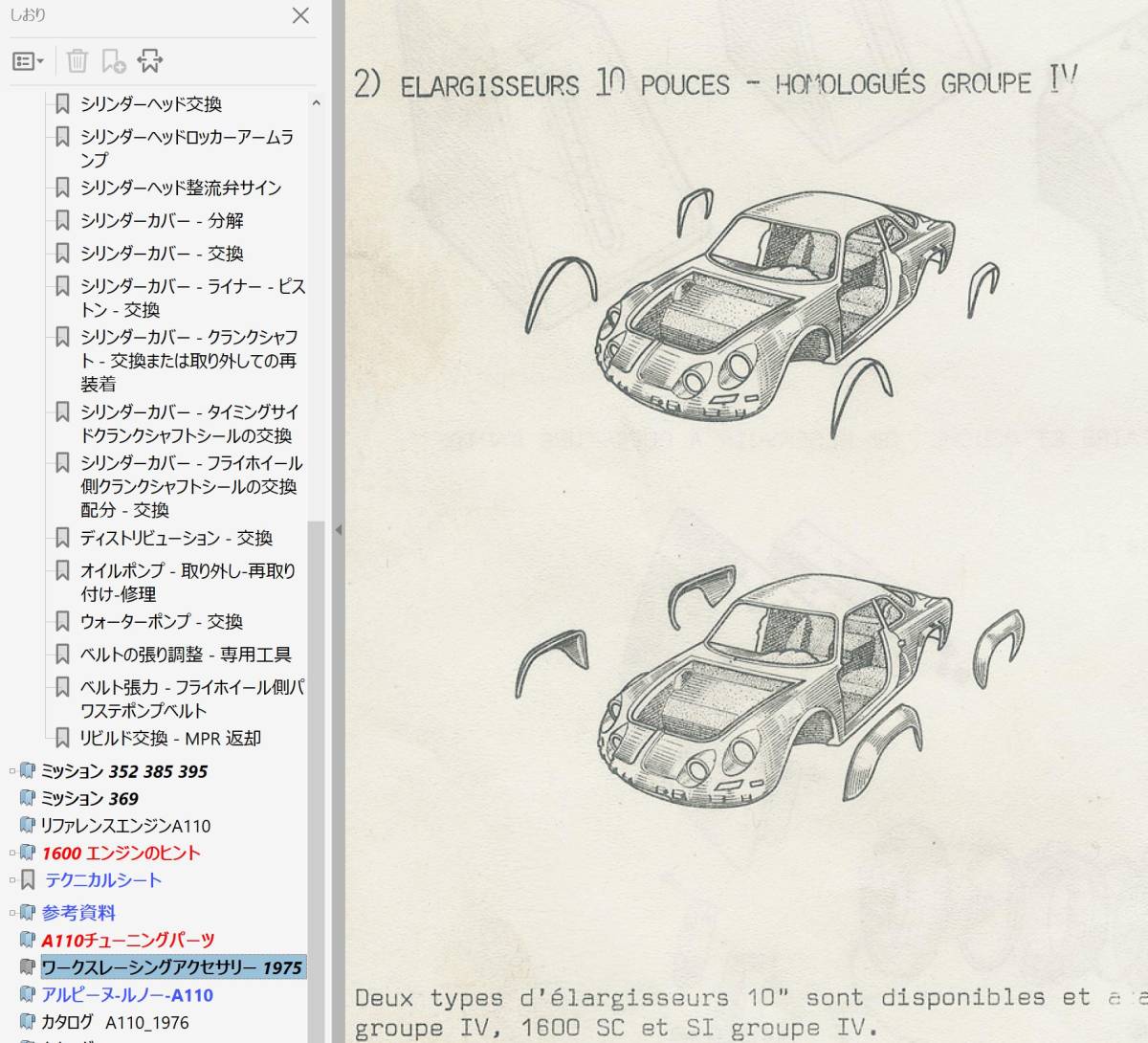Click bookmark icon beside リビルド交換 - MPR 返却
The width and height of the screenshot is (1148, 1043).
point(62,739)
